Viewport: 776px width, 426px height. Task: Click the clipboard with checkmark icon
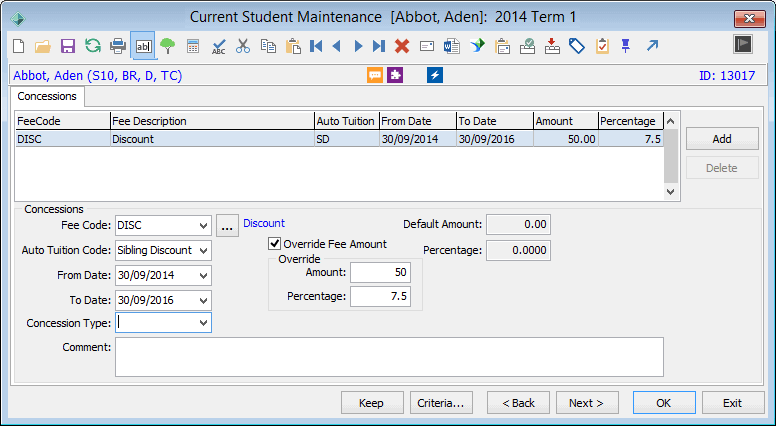(x=602, y=47)
